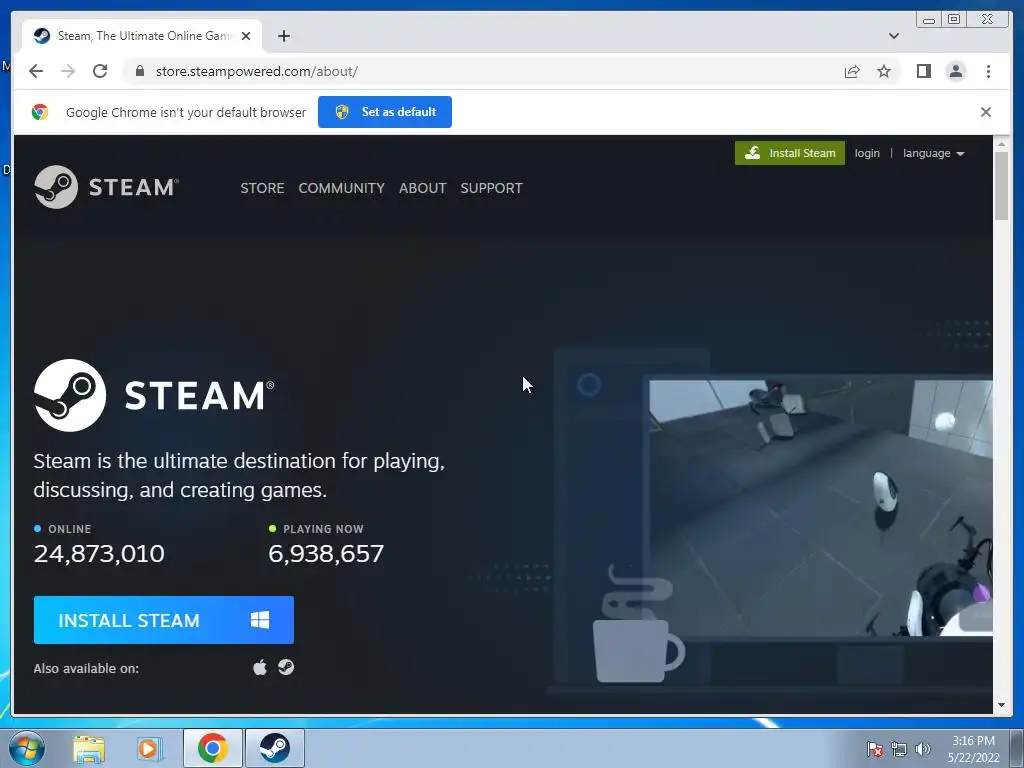Open the Chrome side panel
Screen dimensions: 1024x768
click(923, 71)
